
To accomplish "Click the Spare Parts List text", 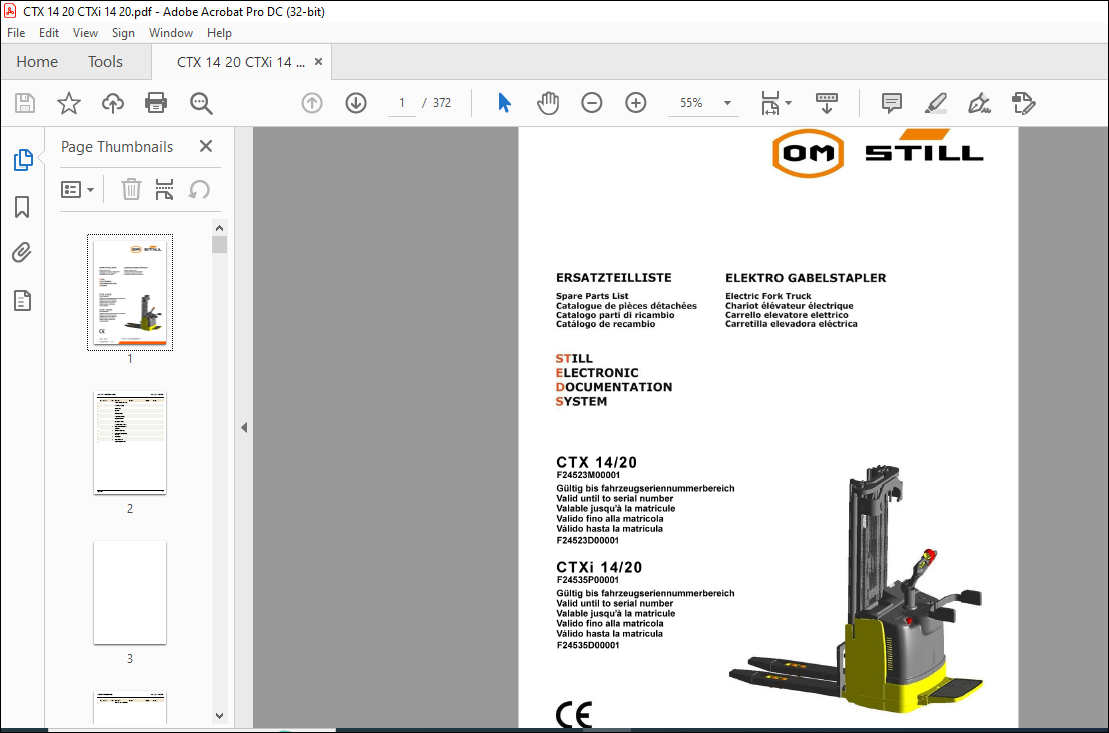I will click(592, 296).
